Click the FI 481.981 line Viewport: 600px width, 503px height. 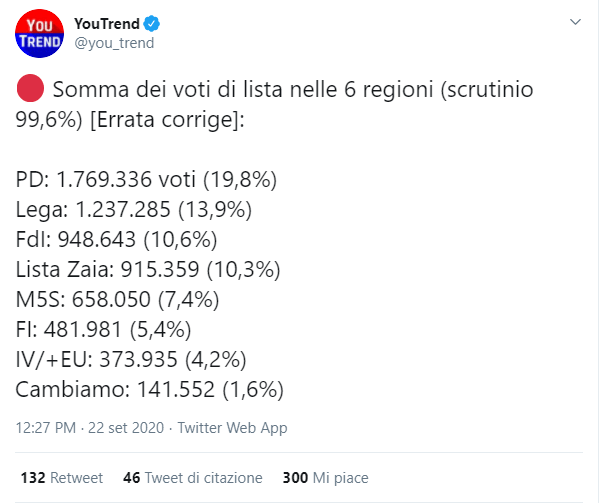[109, 328]
